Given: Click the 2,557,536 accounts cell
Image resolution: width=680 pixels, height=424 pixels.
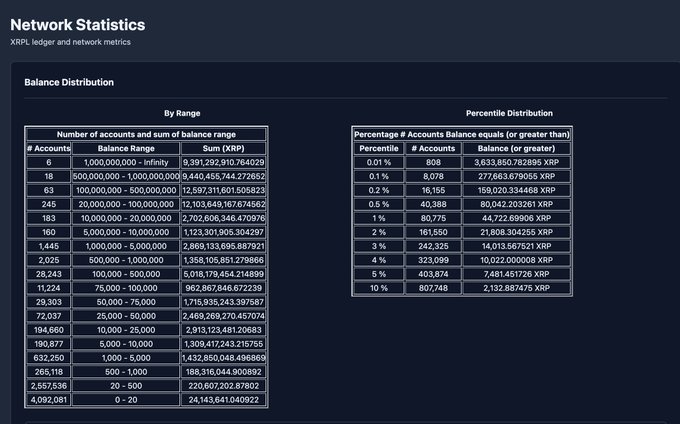Looking at the screenshot, I should coord(49,386).
